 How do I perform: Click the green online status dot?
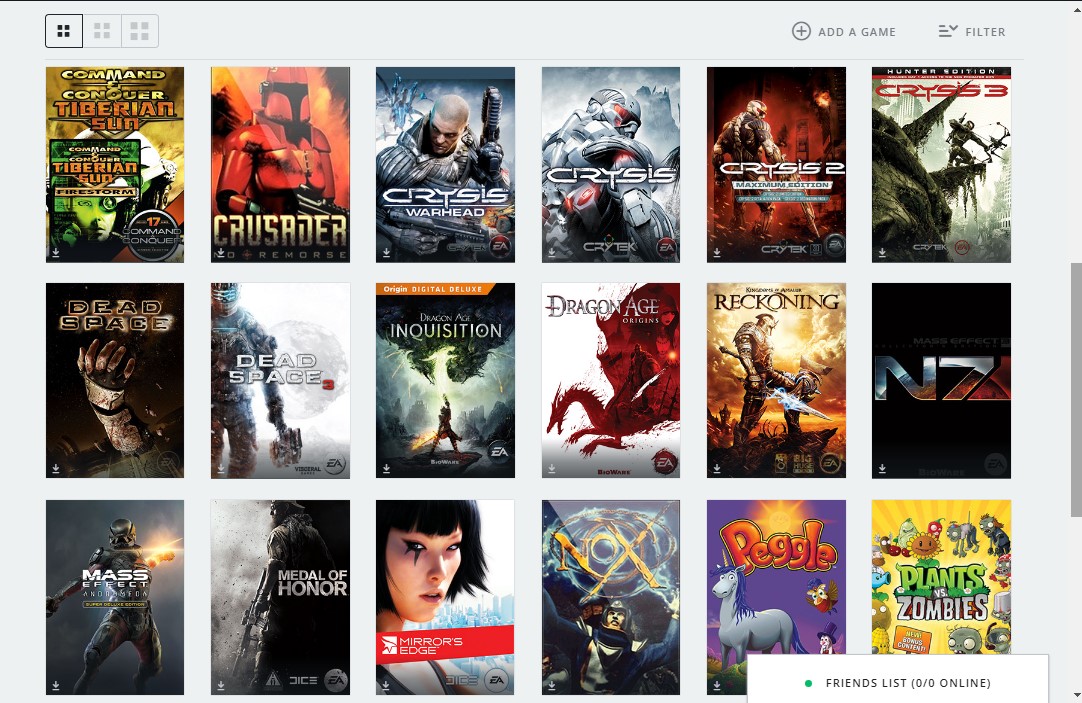tap(808, 683)
